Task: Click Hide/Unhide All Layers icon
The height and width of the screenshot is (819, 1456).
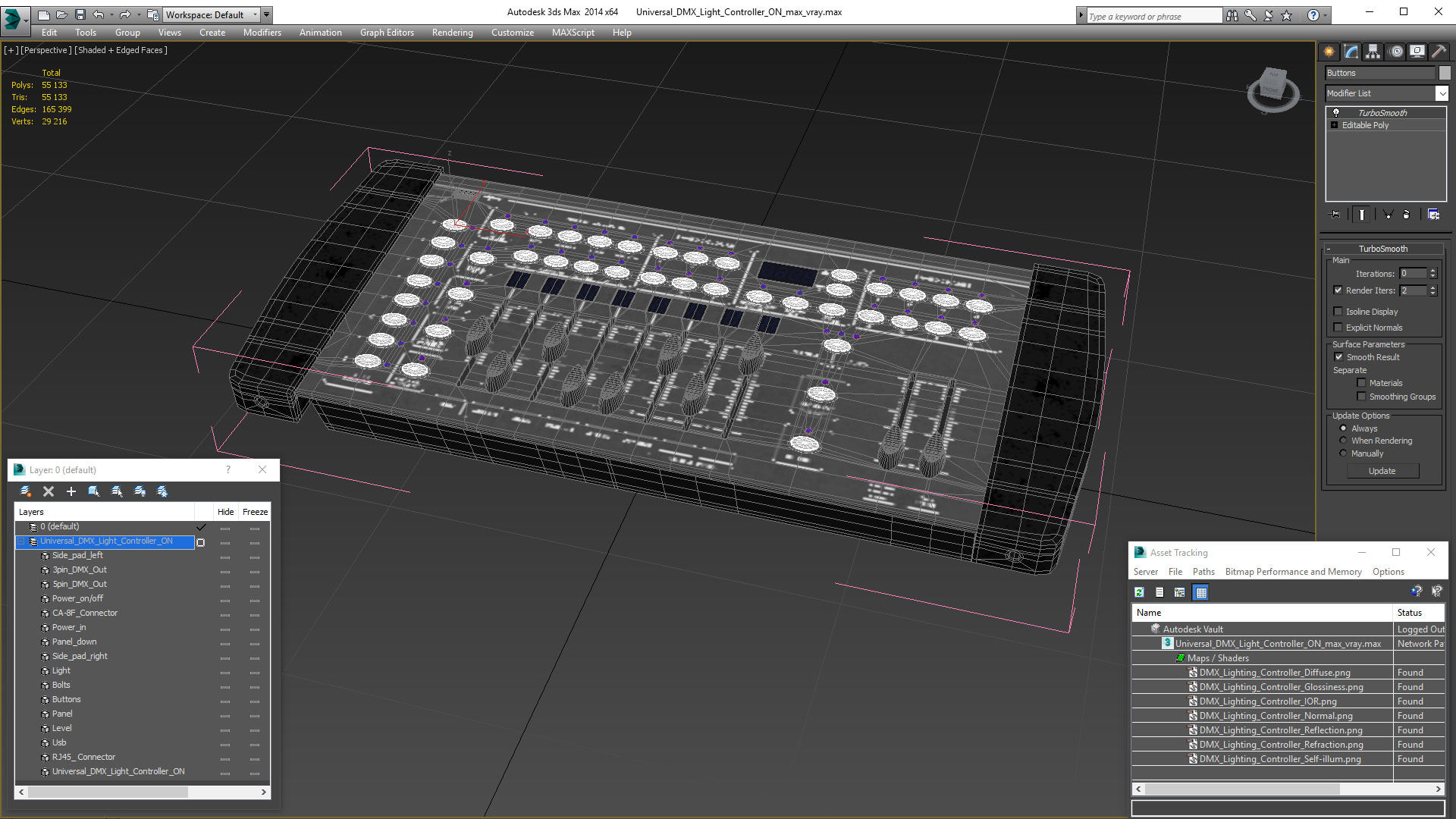Action: (140, 491)
